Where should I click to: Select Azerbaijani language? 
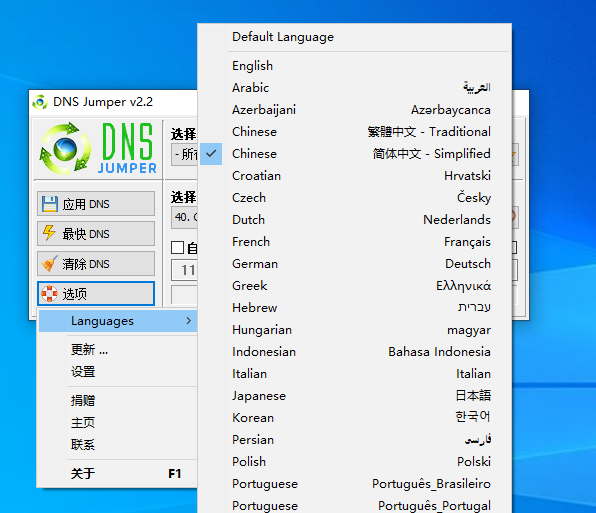(x=355, y=110)
